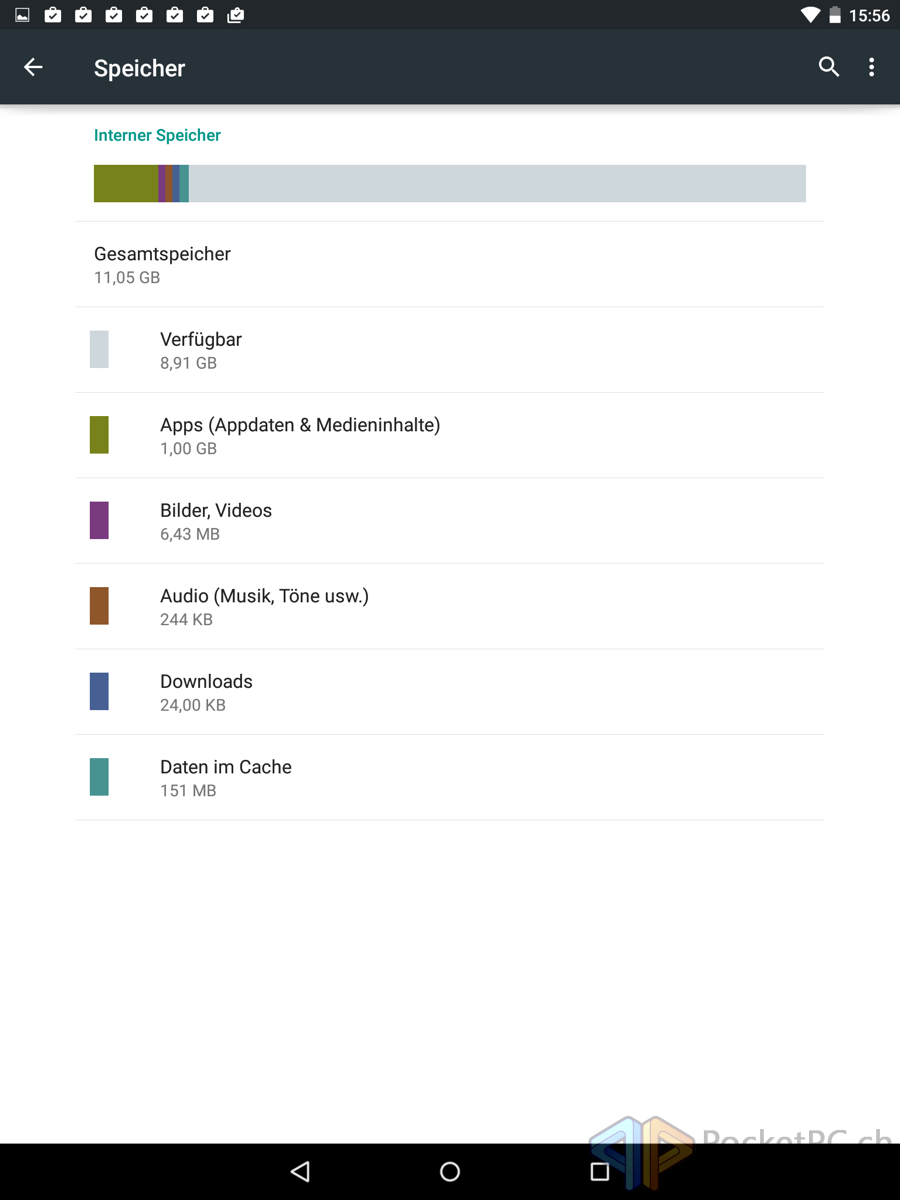Select the Verfügbar 8,91 GB entry
The image size is (900, 1200).
[450, 350]
